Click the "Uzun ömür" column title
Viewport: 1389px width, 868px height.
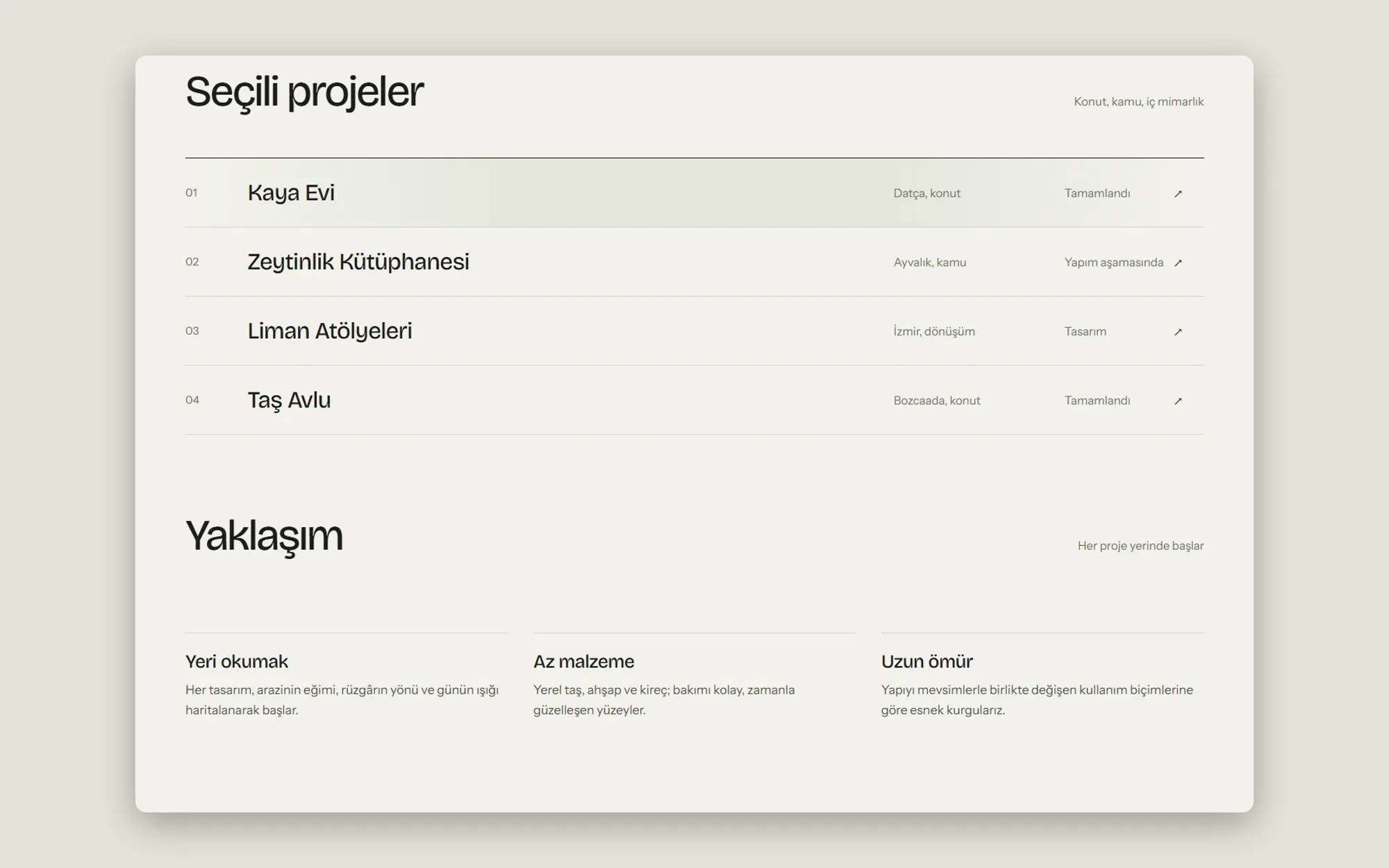pos(927,662)
